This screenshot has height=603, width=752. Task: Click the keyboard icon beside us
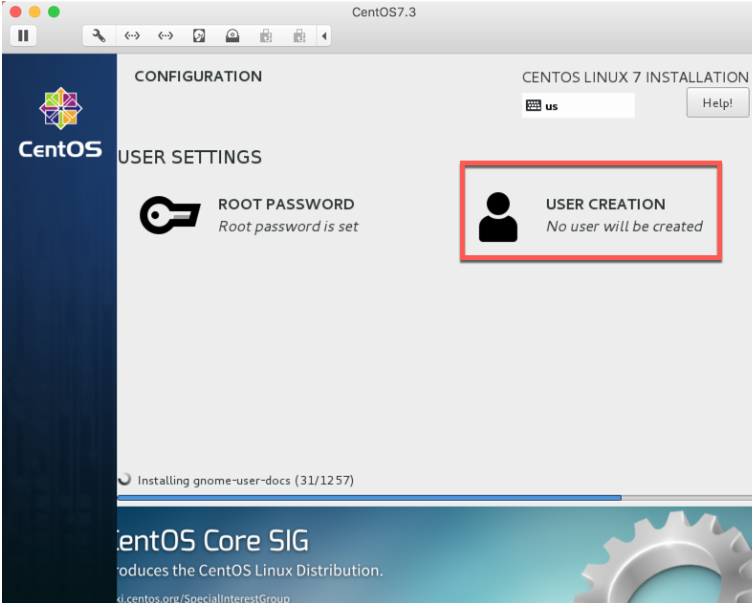pyautogui.click(x=533, y=106)
